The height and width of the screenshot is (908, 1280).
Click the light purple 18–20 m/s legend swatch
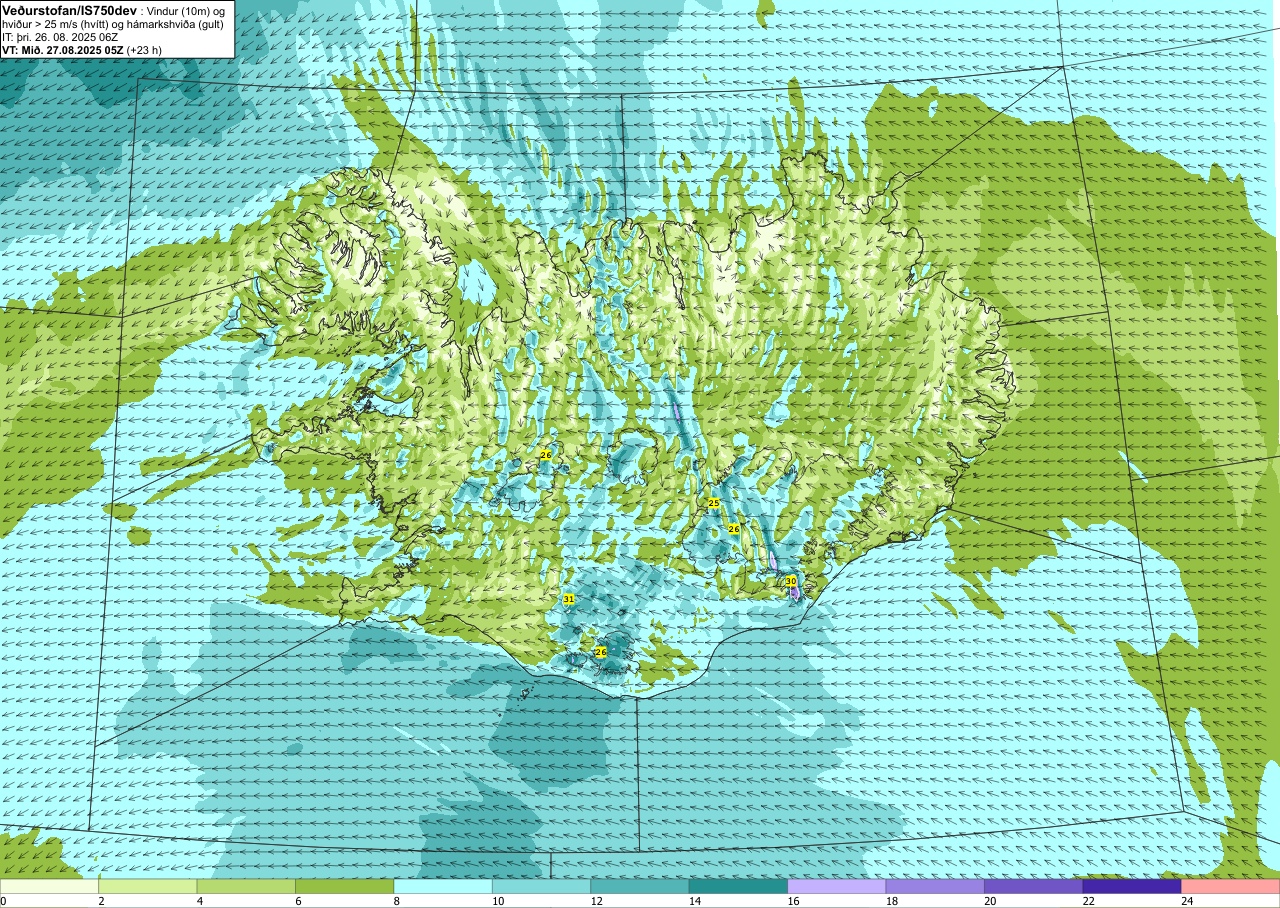935,886
